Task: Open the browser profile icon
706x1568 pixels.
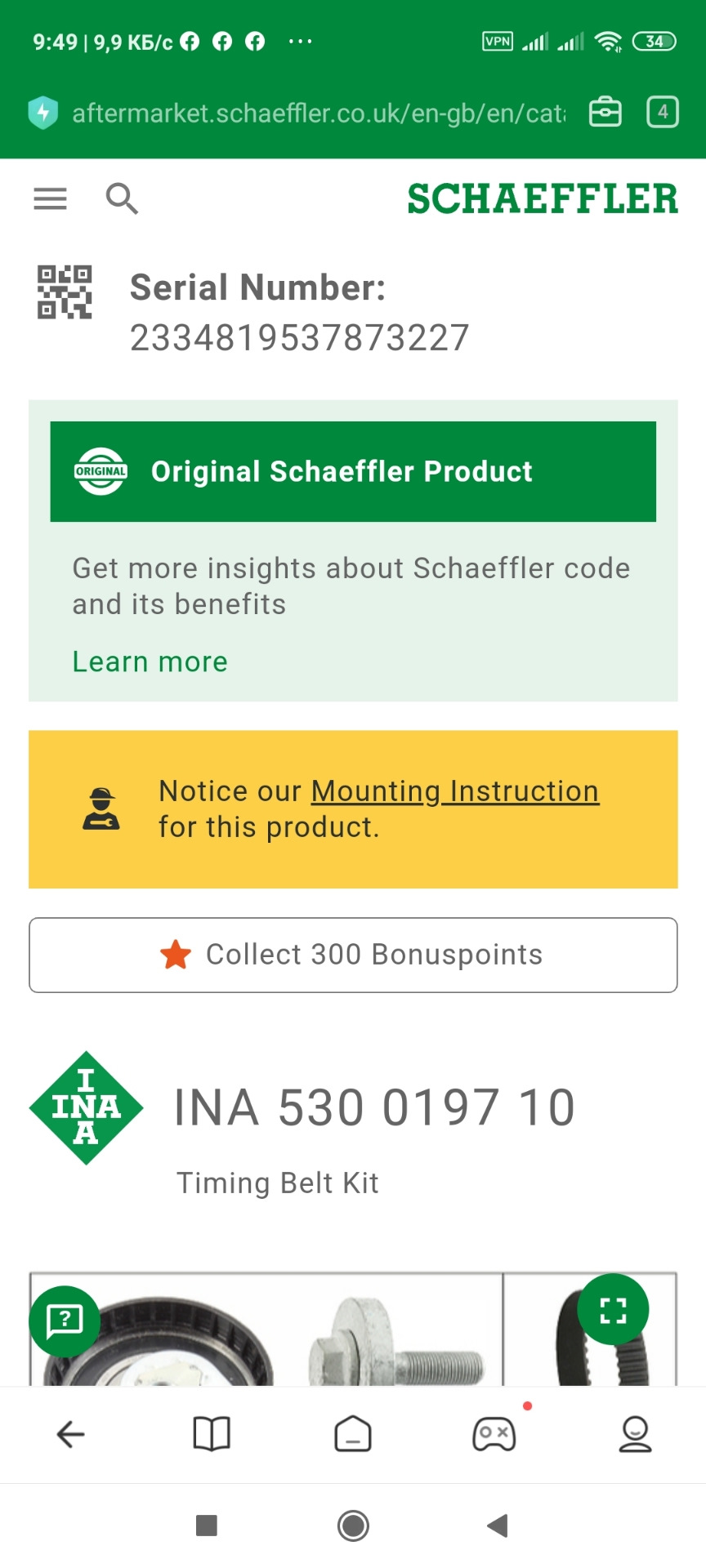Action: click(x=635, y=1434)
